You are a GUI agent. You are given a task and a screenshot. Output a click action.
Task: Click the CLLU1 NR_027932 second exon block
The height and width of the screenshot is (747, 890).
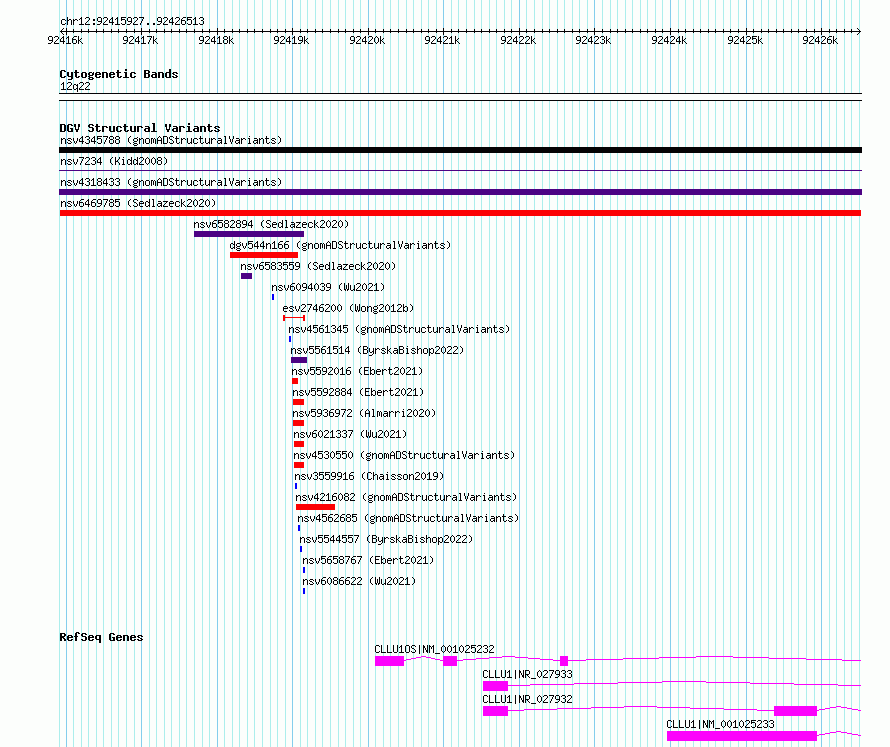click(796, 711)
